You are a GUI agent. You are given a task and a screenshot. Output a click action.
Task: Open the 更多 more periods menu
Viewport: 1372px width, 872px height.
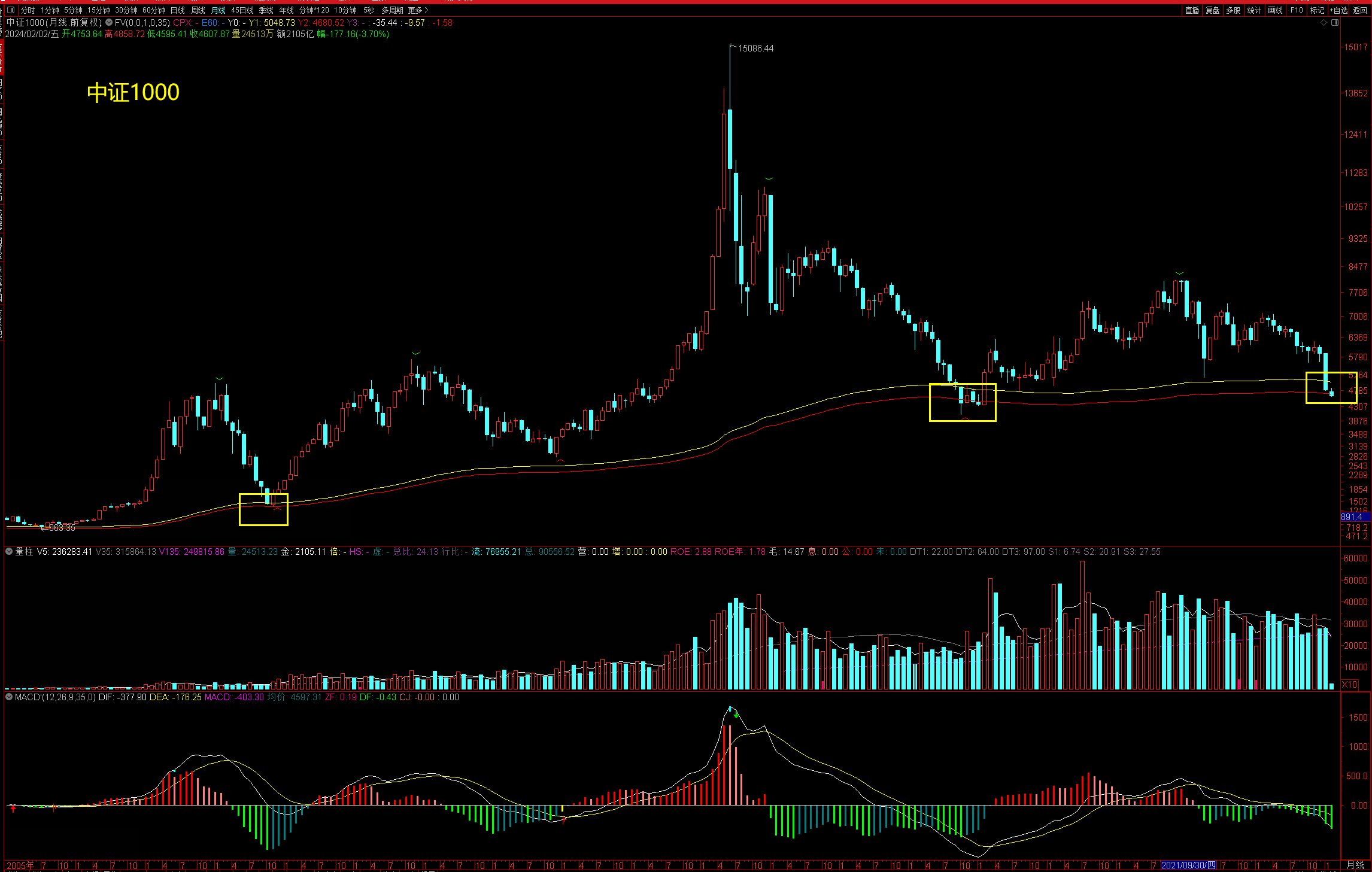(418, 10)
